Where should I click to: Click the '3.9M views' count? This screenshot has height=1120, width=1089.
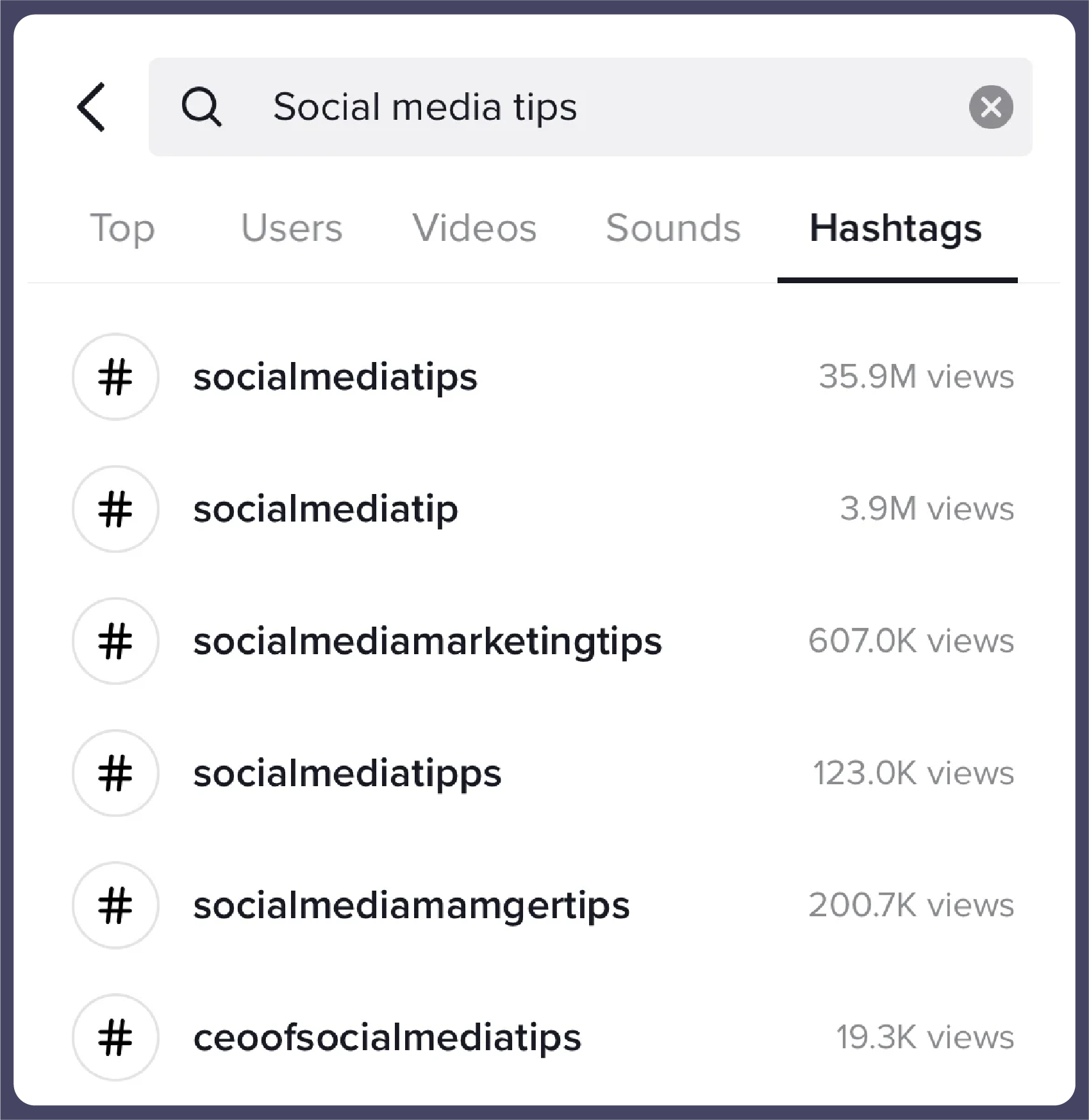[x=927, y=508]
